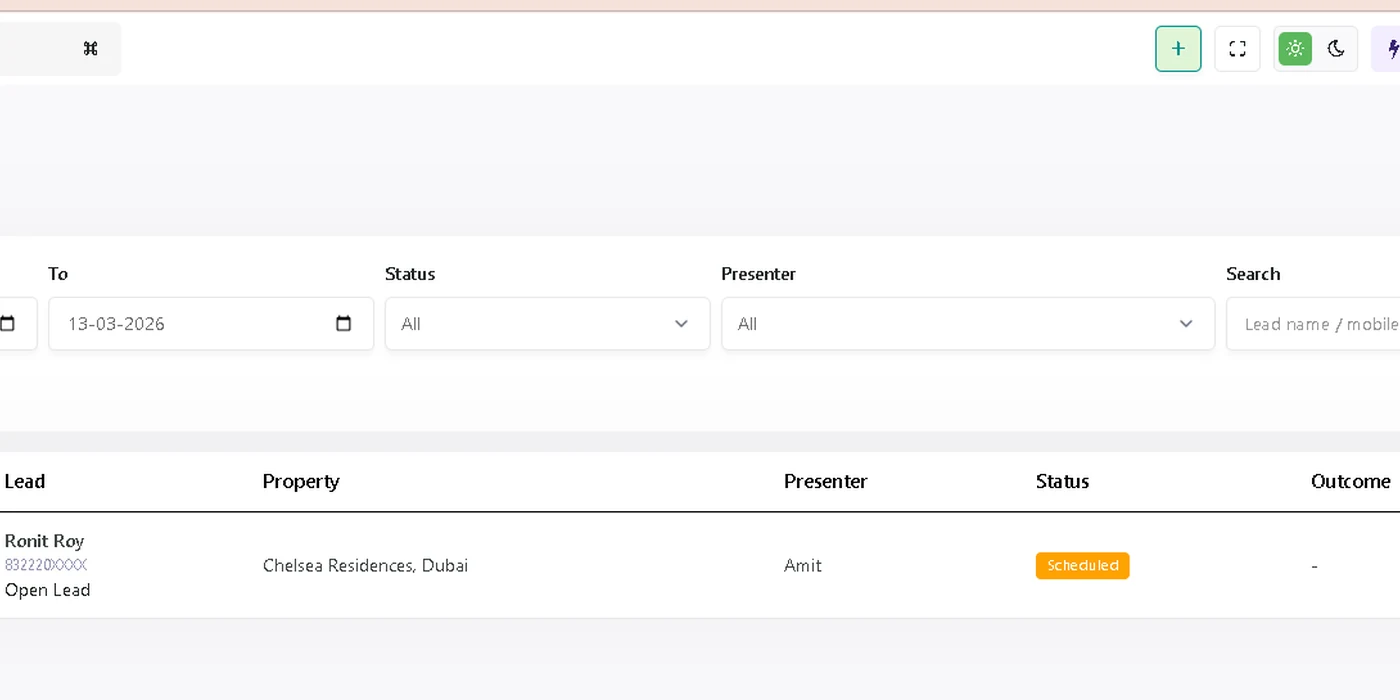1400x700 pixels.
Task: Enter fullscreen mode with the expand icon
Action: [x=1237, y=49]
